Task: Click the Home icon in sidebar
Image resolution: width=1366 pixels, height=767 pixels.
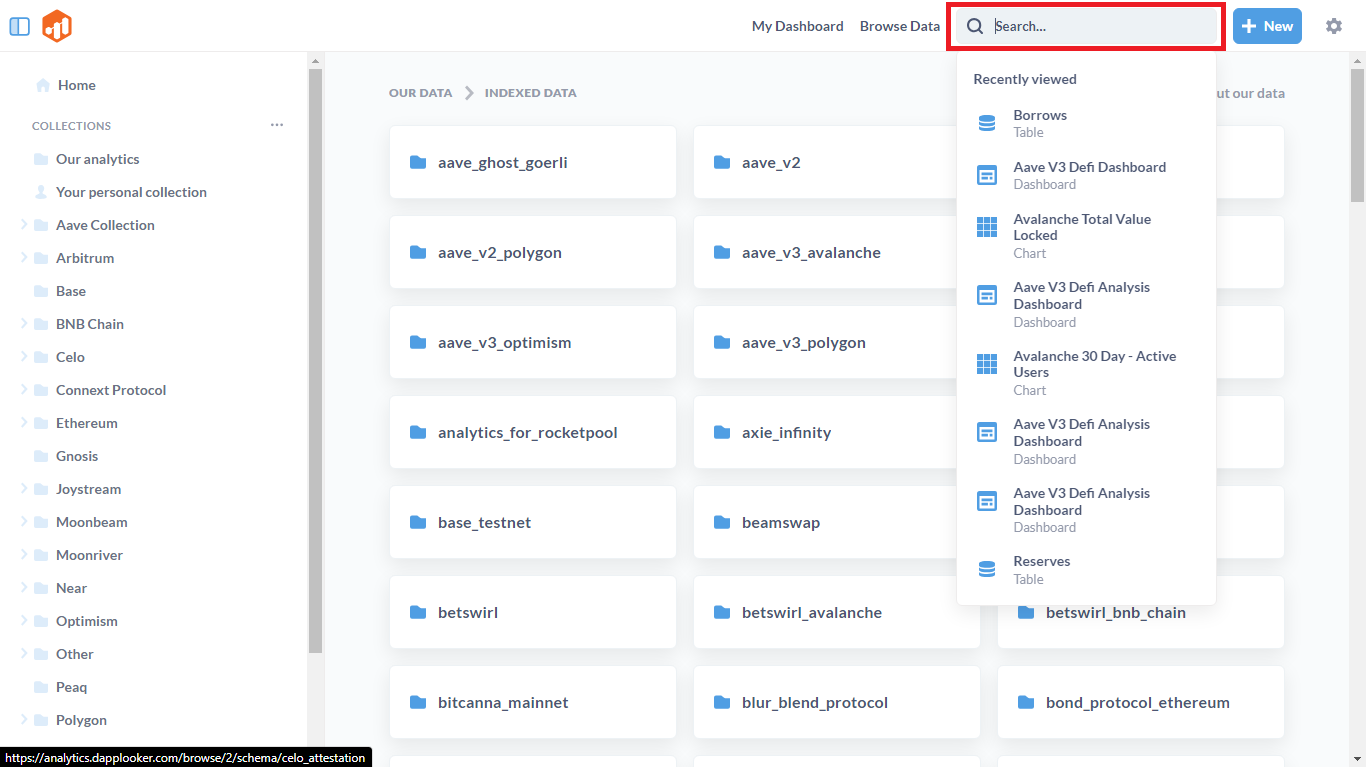Action: [43, 85]
